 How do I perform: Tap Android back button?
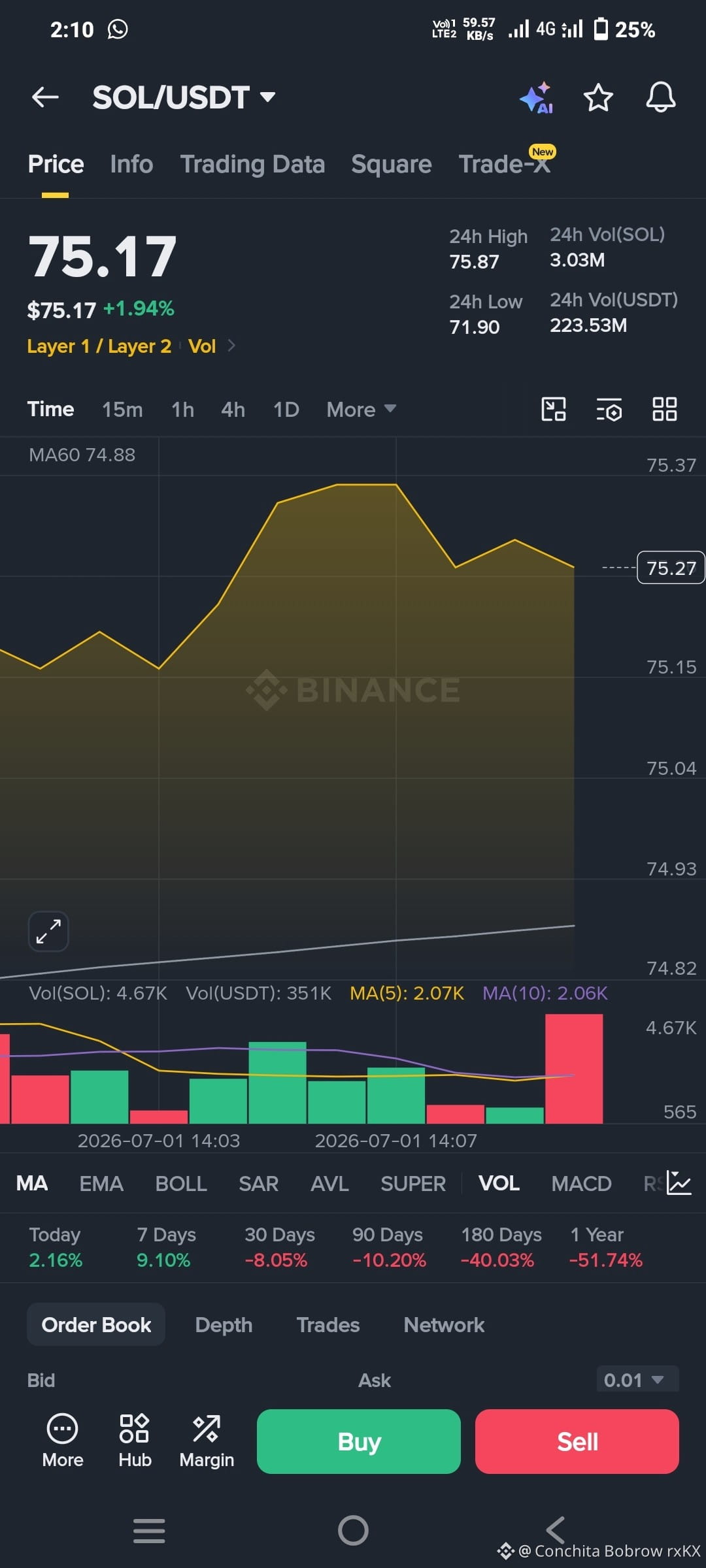pyautogui.click(x=556, y=1530)
